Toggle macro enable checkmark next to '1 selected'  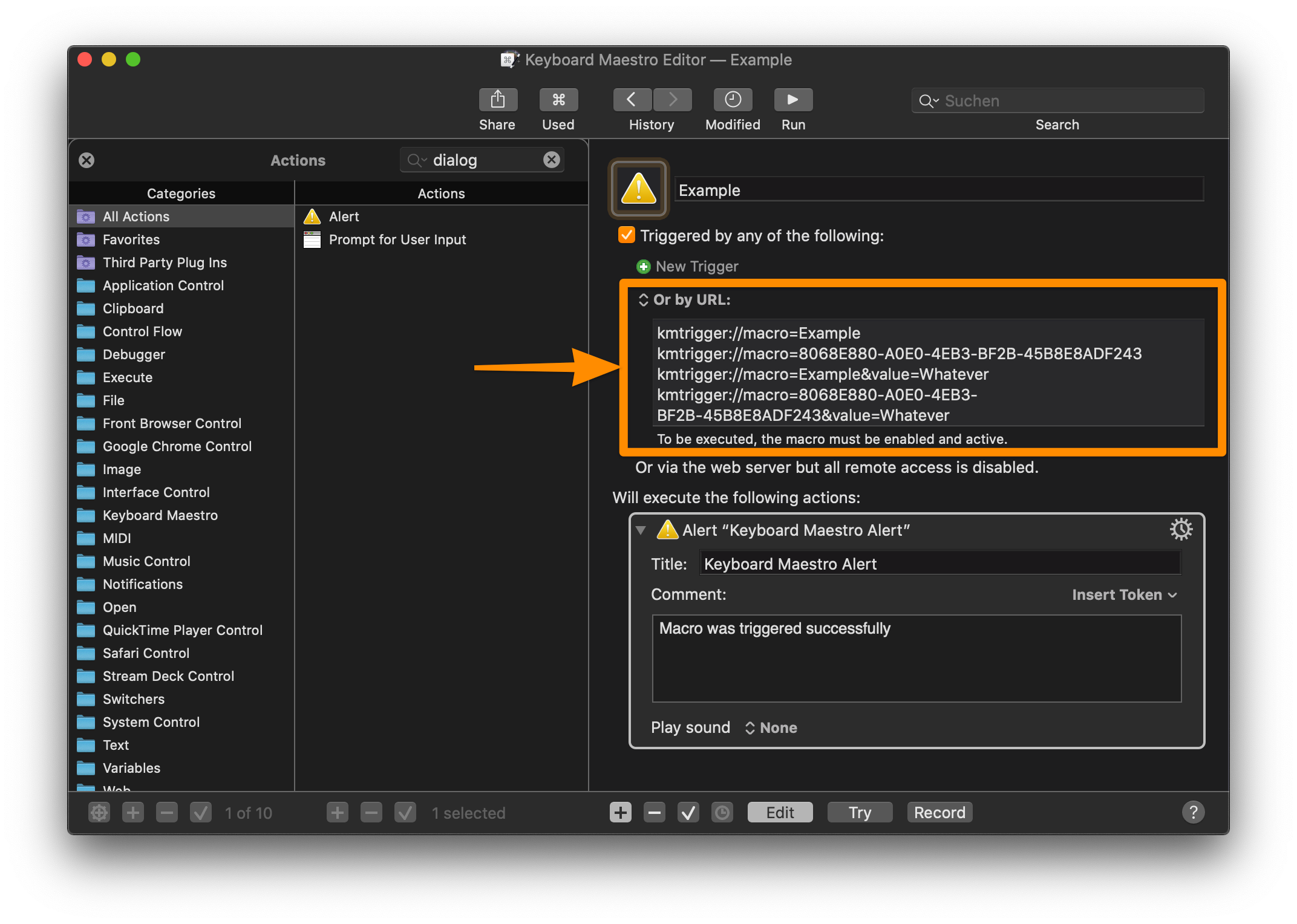[405, 813]
